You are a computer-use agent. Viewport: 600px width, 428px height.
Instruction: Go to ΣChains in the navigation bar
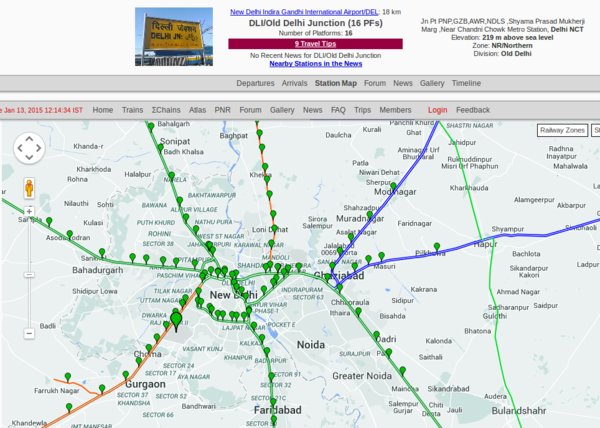click(163, 109)
